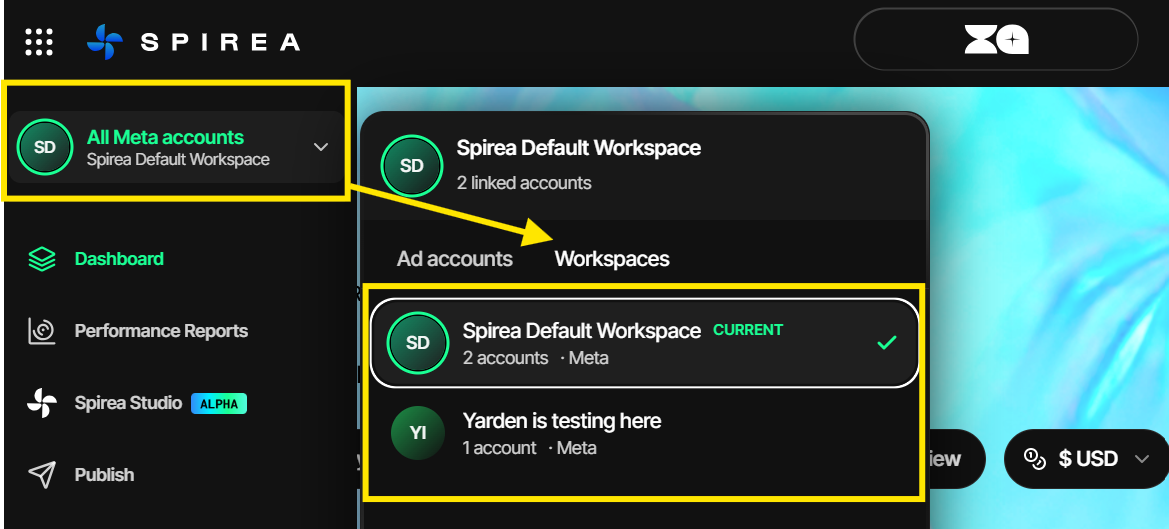The width and height of the screenshot is (1169, 529).
Task: Open the $ USD currency dropdown
Action: 1086,459
